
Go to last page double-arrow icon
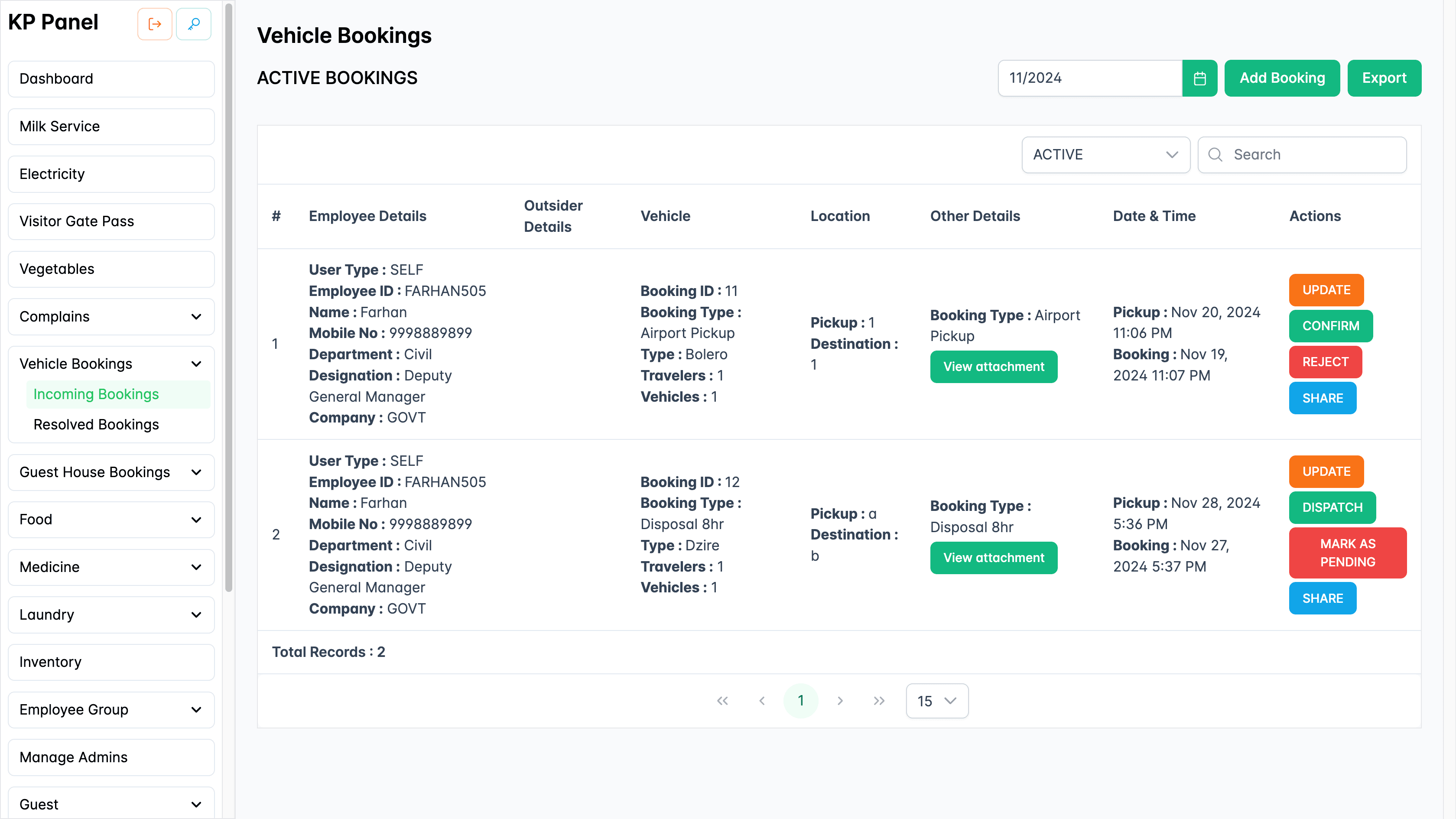(x=879, y=701)
